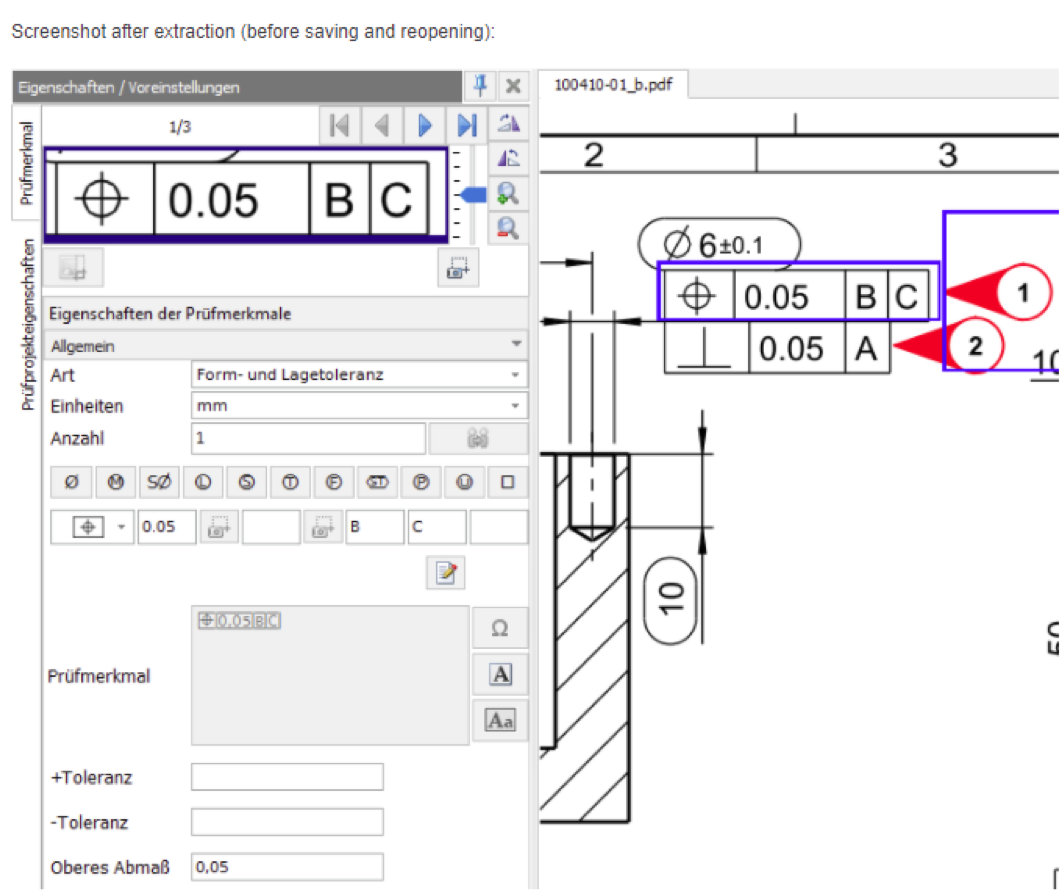
Task: Click the zoom in magnifier icon
Action: tap(508, 192)
